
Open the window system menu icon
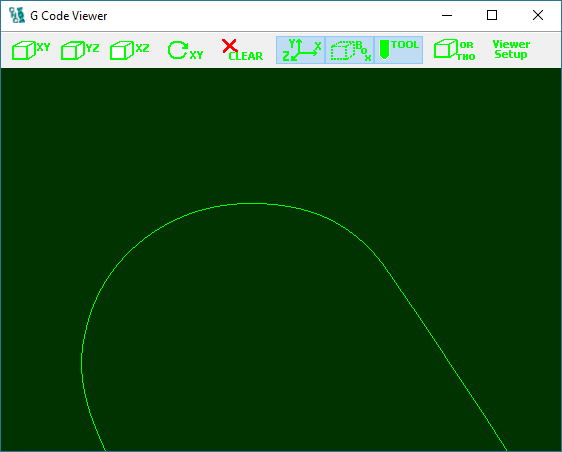tap(17, 15)
